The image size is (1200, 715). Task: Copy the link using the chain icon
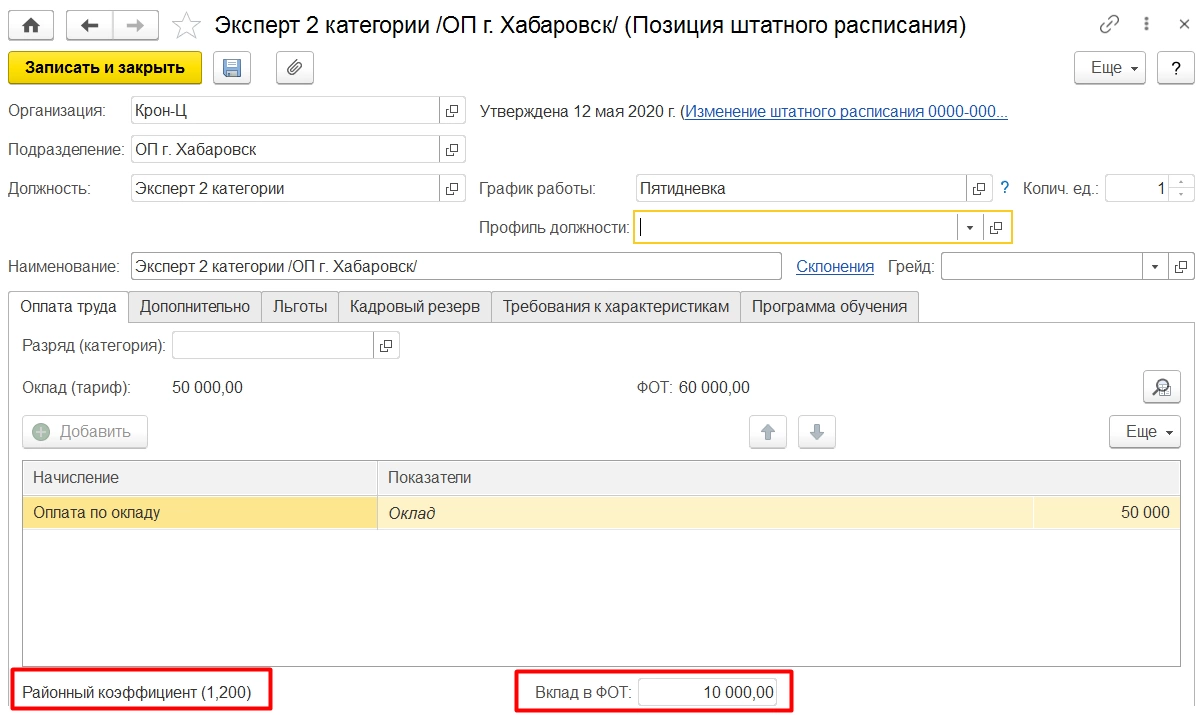tap(1109, 25)
